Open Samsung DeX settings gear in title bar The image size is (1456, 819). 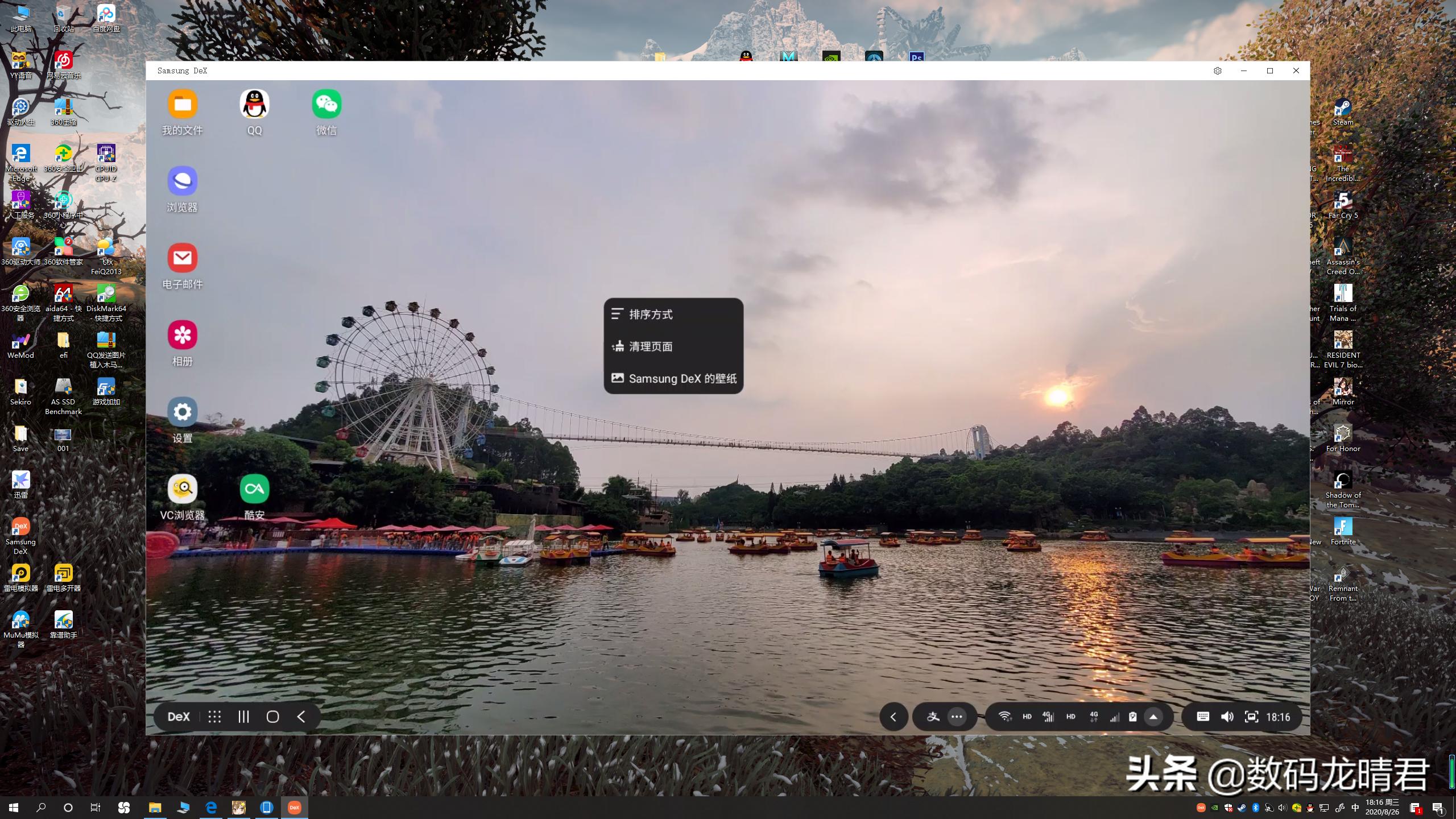click(x=1217, y=71)
